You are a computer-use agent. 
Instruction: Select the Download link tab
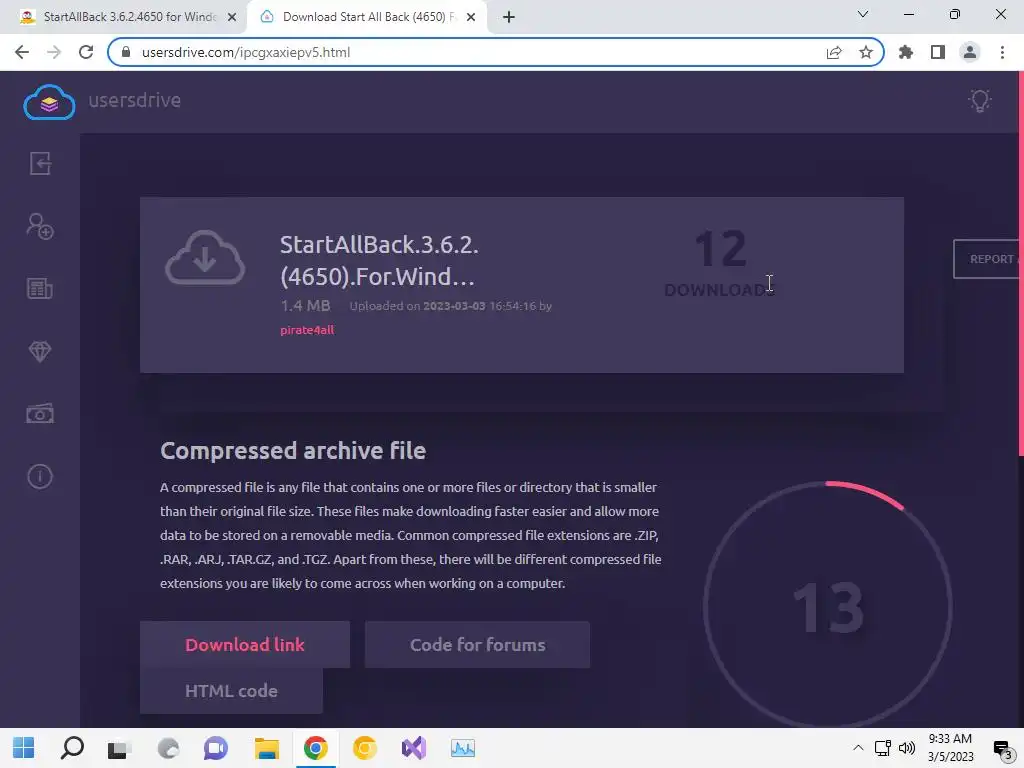[x=245, y=645]
